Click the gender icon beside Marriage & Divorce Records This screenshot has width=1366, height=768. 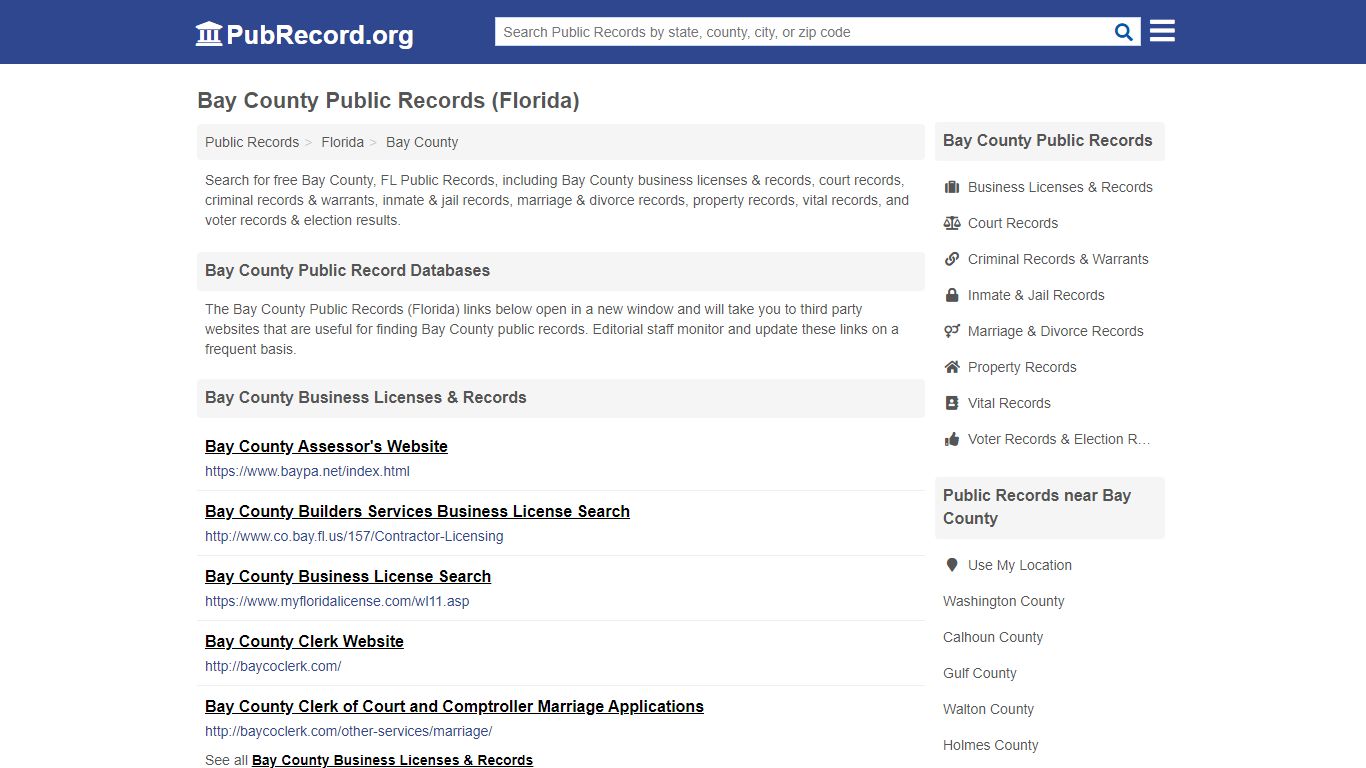point(952,331)
